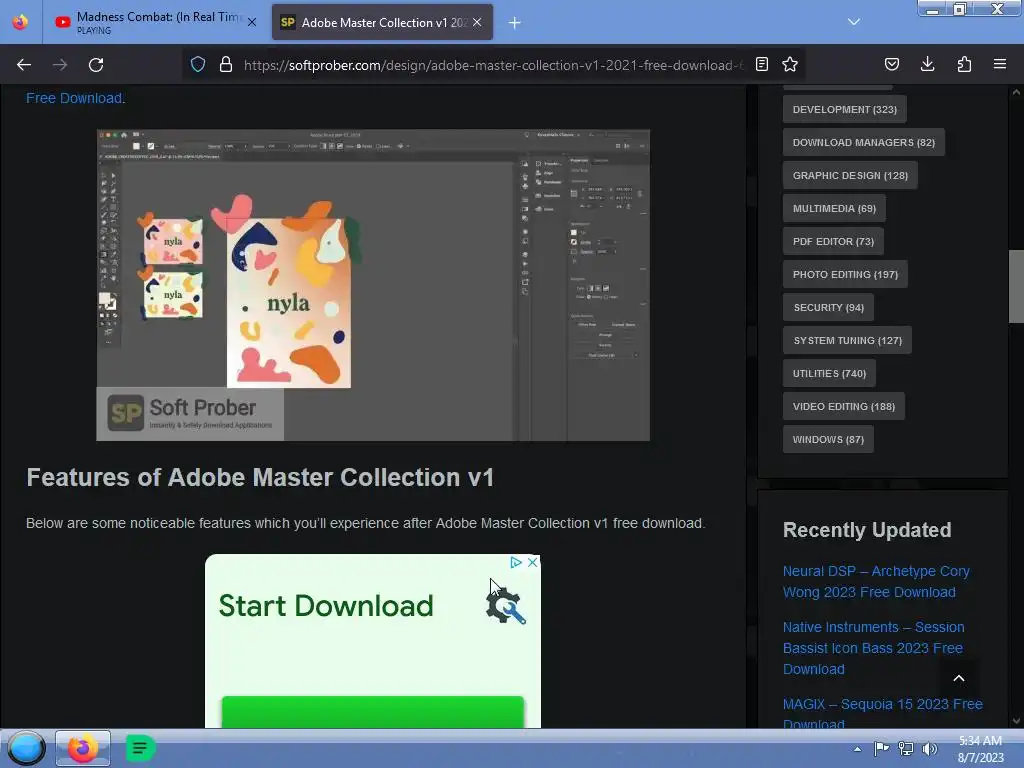Viewport: 1024px width, 768px height.
Task: Close the Start Download ad
Action: pyautogui.click(x=533, y=562)
